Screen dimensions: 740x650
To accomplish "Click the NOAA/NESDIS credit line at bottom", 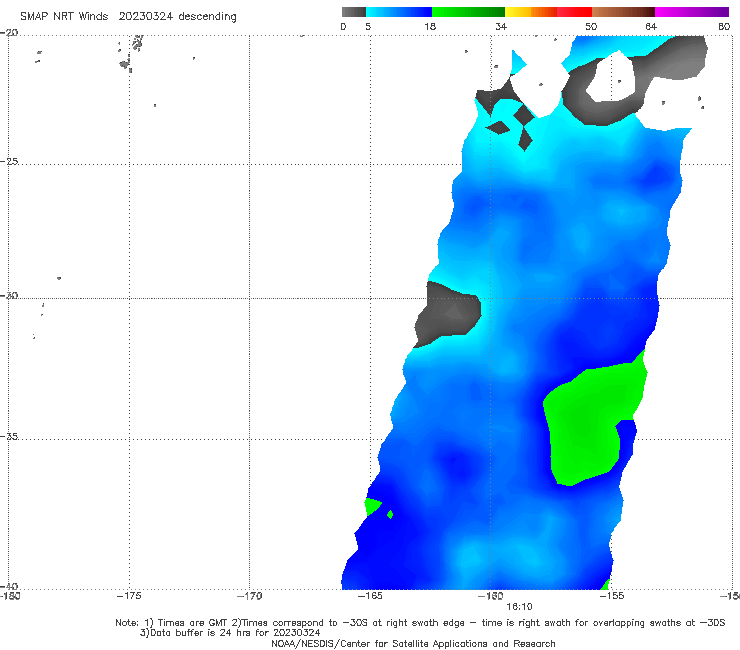I will 413,643.
